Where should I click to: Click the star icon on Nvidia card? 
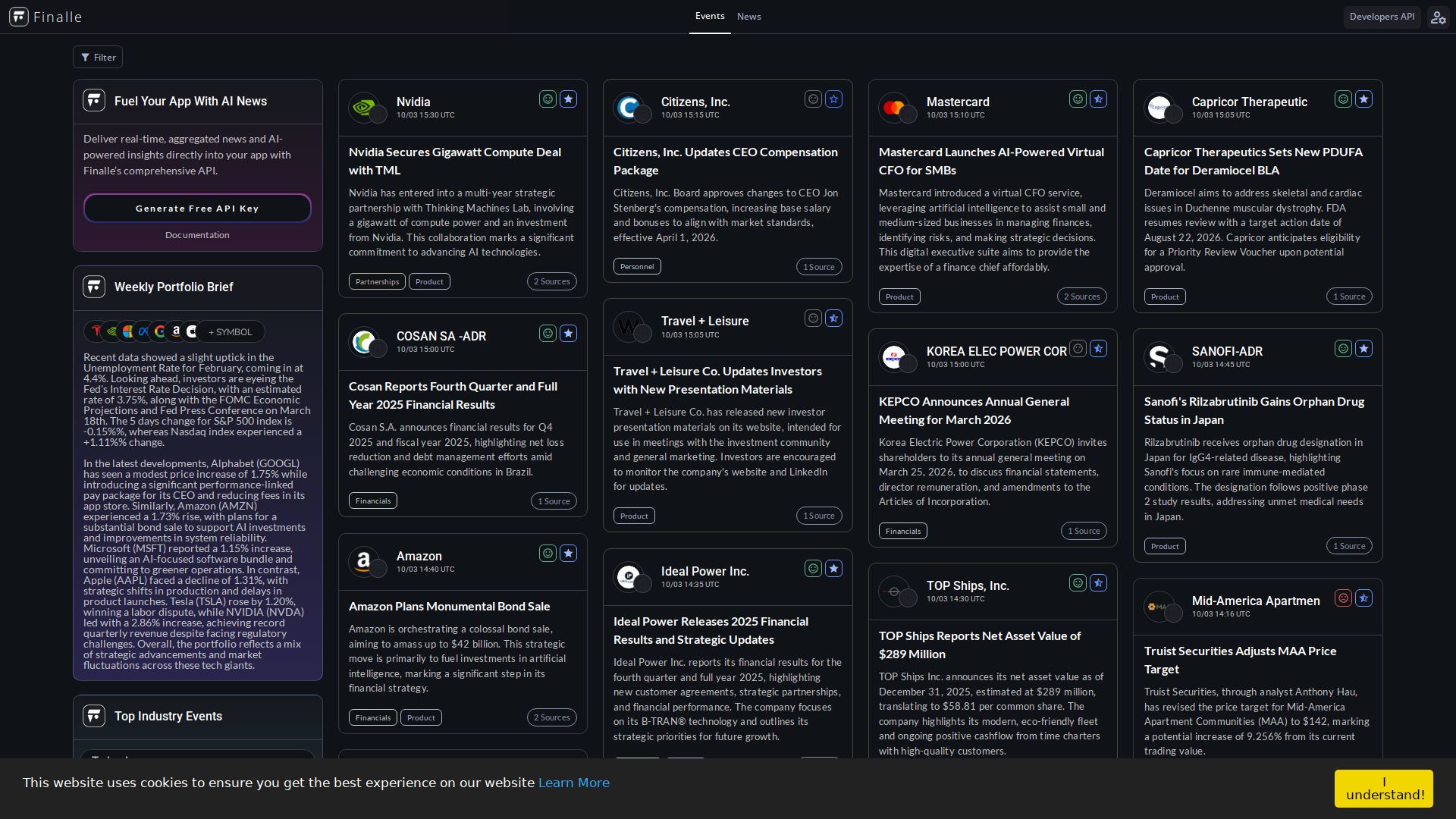tap(568, 99)
